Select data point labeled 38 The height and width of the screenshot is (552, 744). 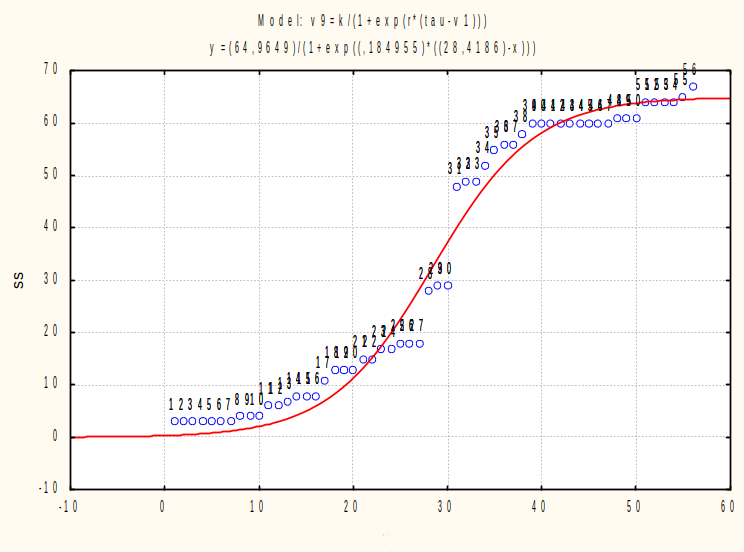coord(522,134)
